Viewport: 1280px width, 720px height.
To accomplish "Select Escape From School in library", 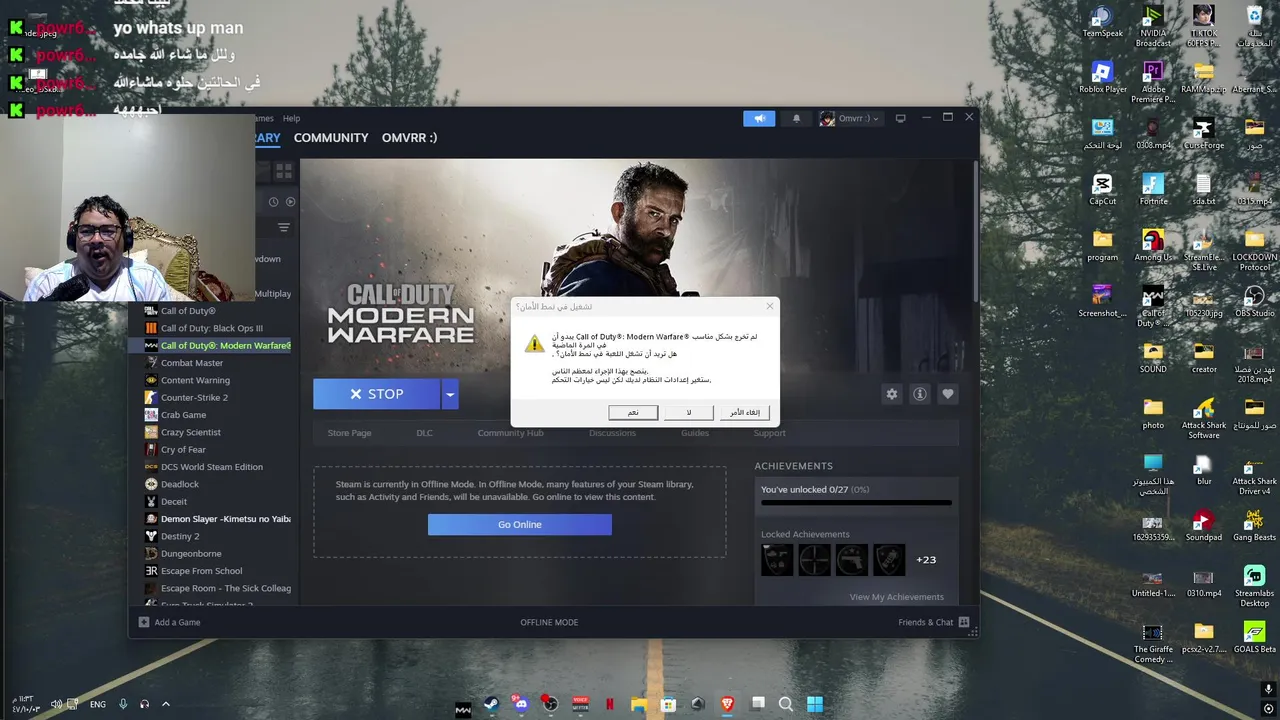I will (201, 571).
